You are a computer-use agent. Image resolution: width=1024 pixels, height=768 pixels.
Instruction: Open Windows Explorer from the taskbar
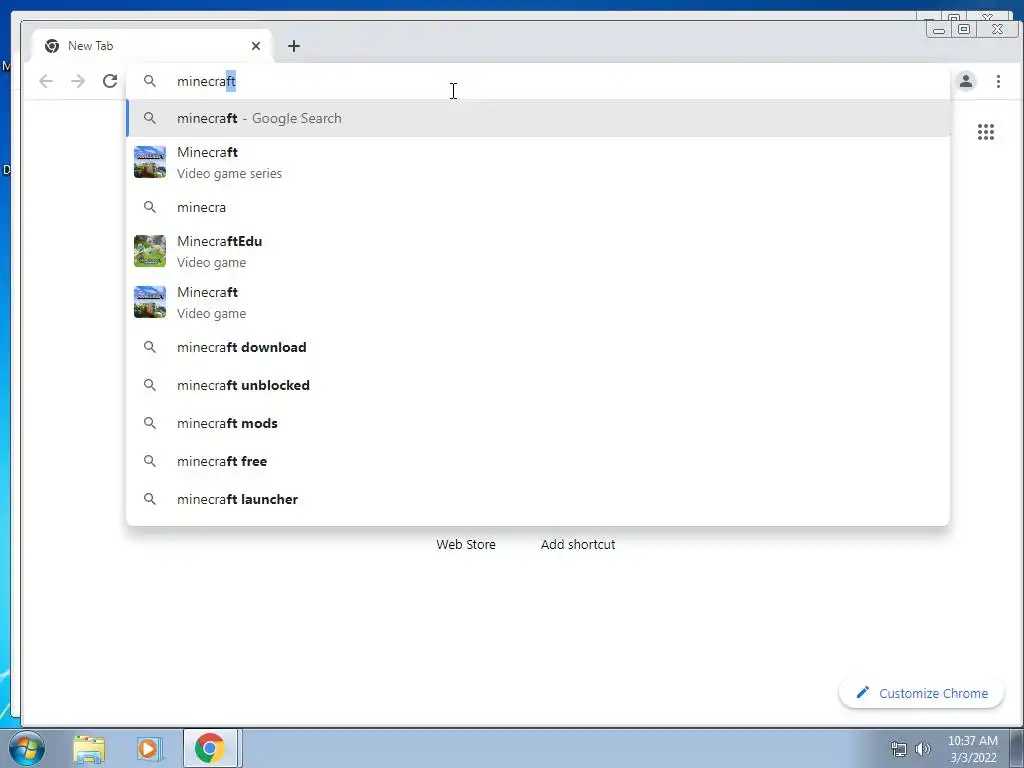(89, 748)
